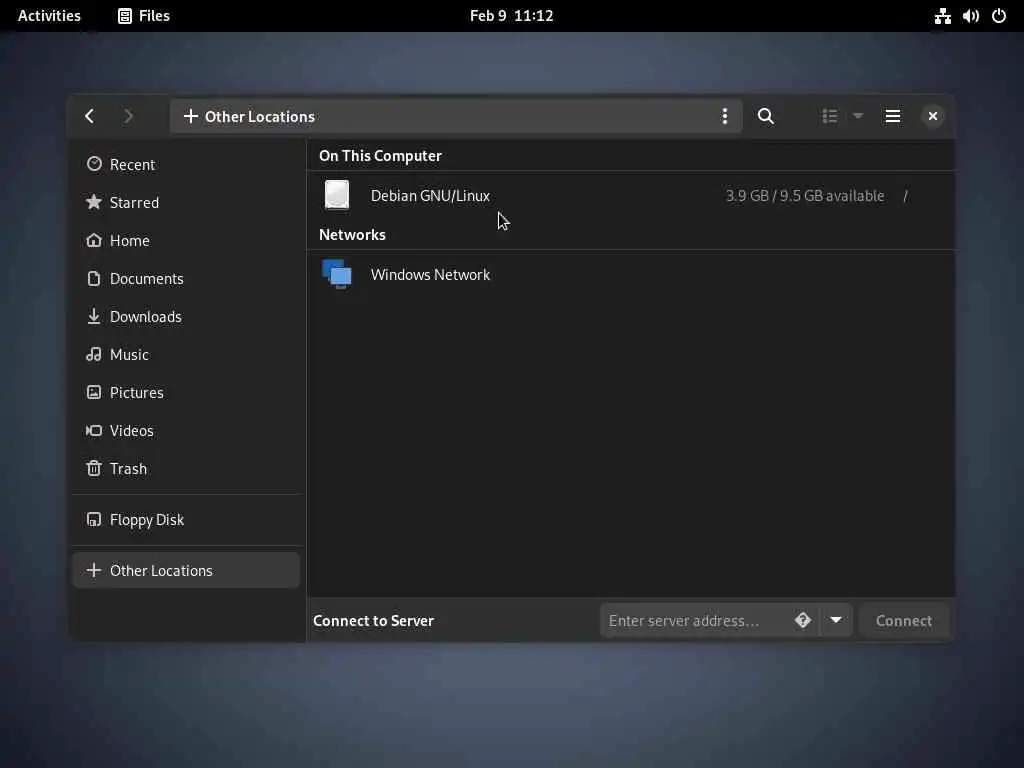This screenshot has height=768, width=1024.
Task: Click the Connect button
Action: (904, 620)
